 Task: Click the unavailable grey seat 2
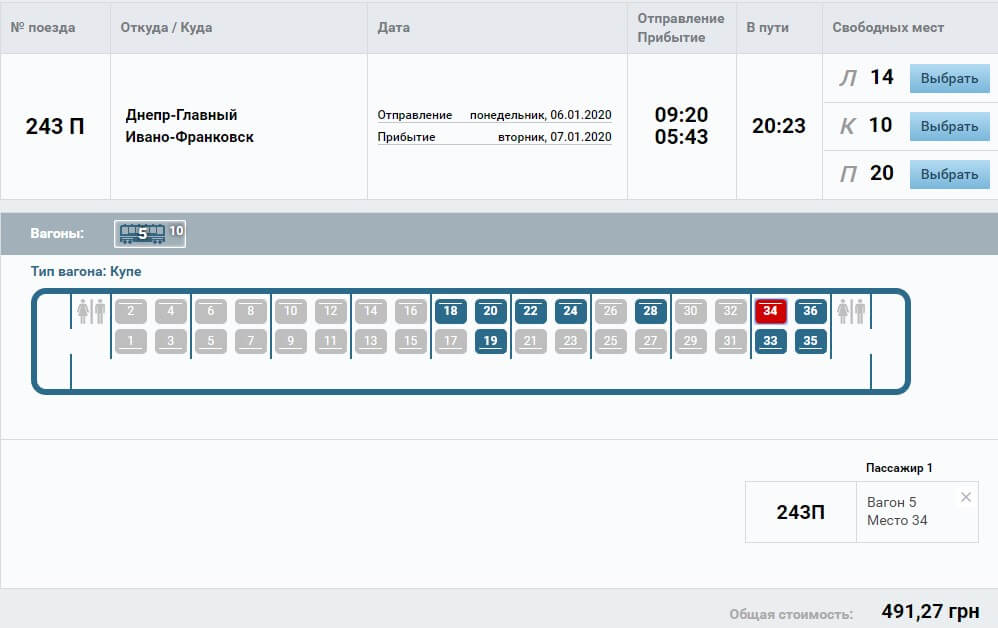pyautogui.click(x=130, y=311)
